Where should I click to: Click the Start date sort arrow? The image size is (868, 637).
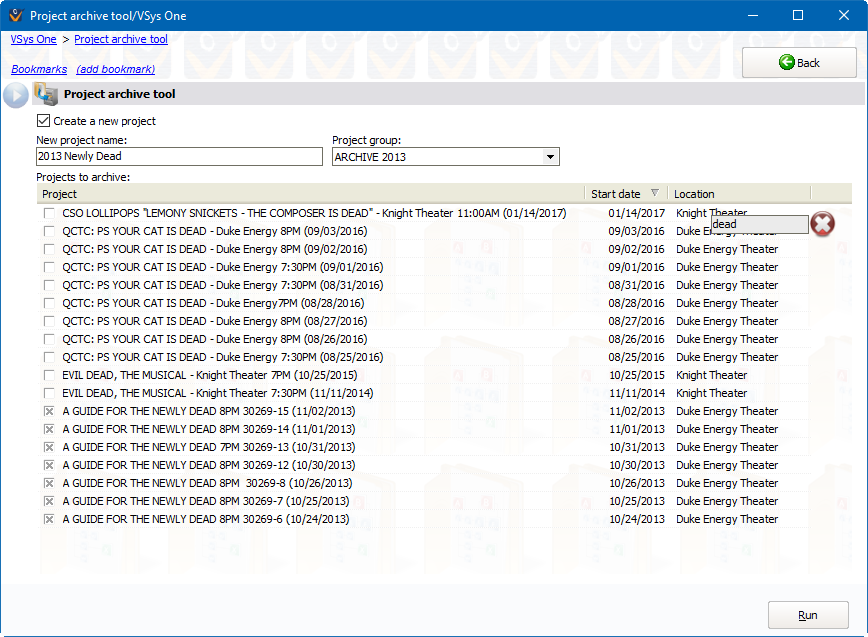point(655,194)
